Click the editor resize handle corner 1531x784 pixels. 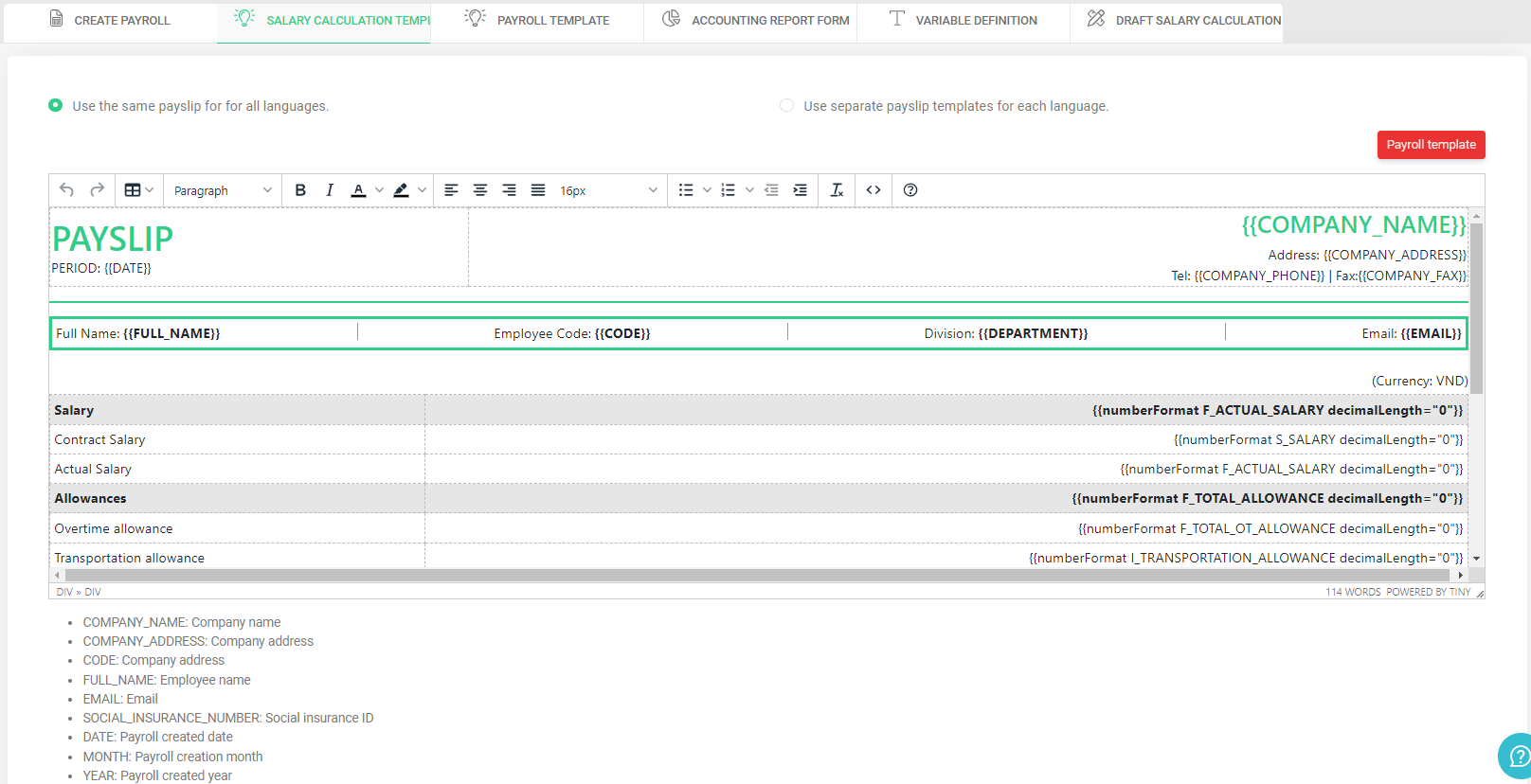1480,593
